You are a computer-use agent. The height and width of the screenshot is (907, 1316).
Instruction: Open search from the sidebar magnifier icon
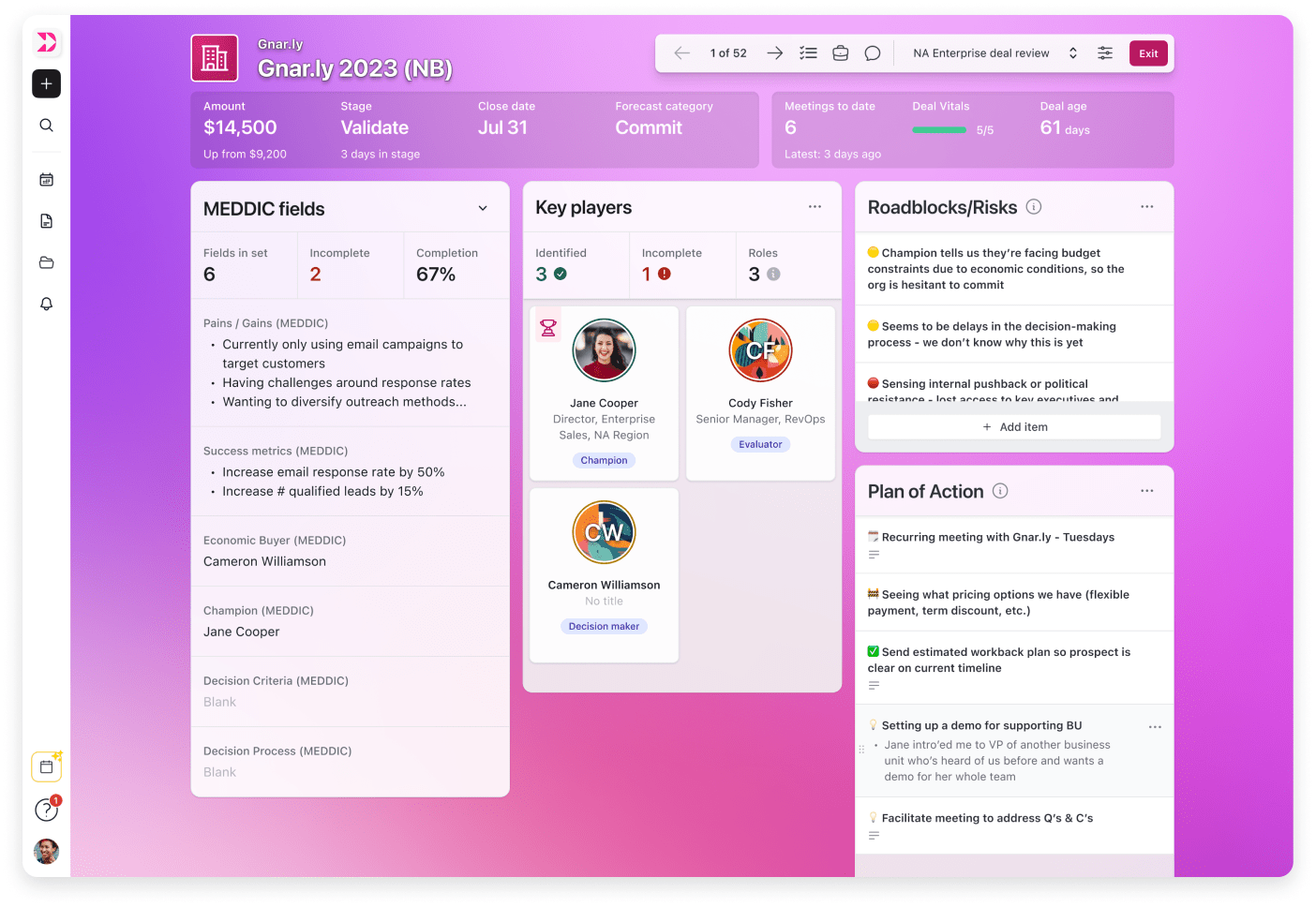(x=46, y=126)
